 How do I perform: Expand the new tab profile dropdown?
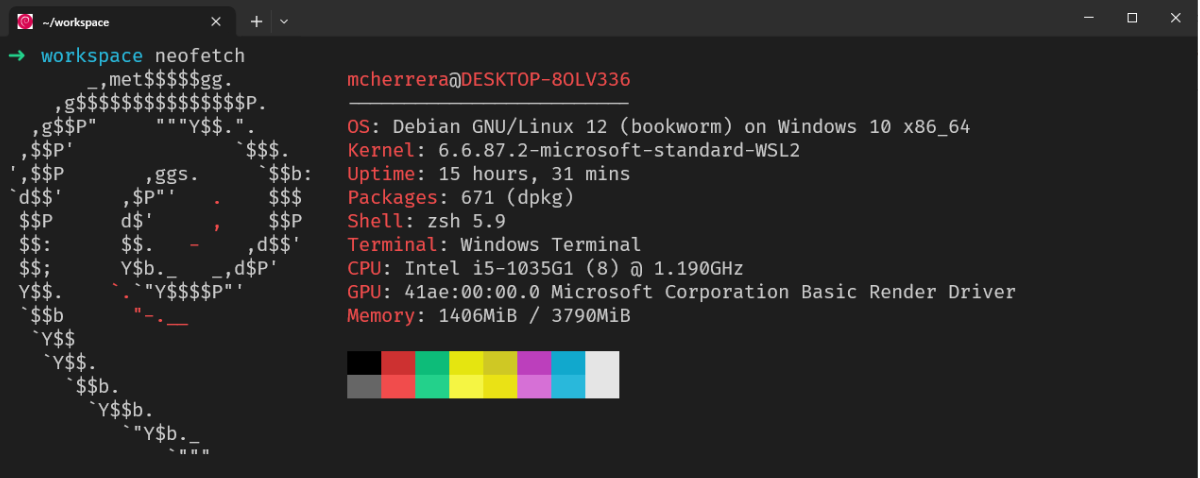click(284, 21)
